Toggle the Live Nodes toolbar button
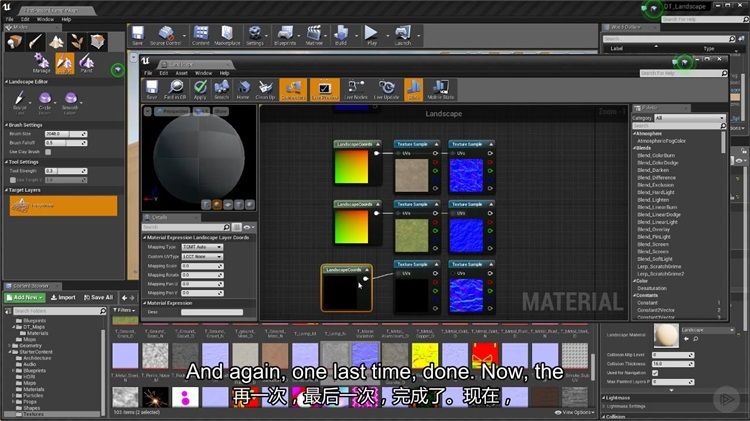750x421 pixels. (356, 89)
